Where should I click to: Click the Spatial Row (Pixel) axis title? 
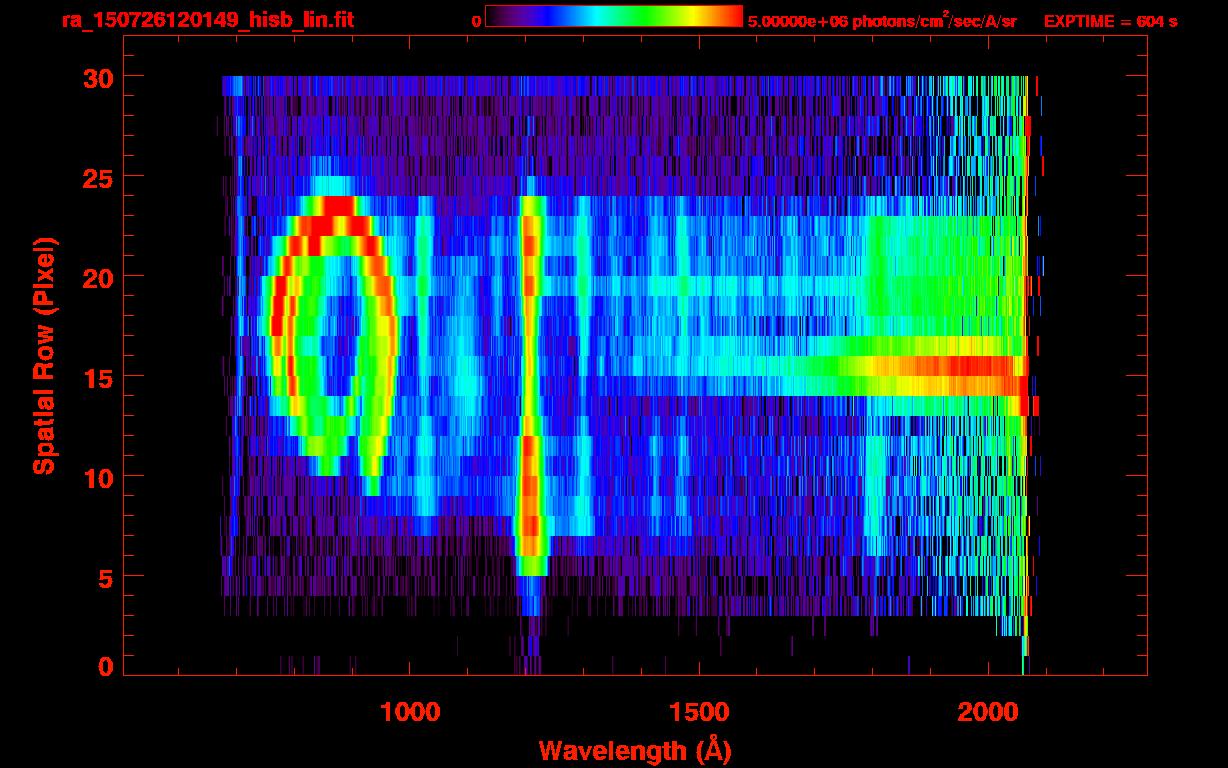point(43,356)
